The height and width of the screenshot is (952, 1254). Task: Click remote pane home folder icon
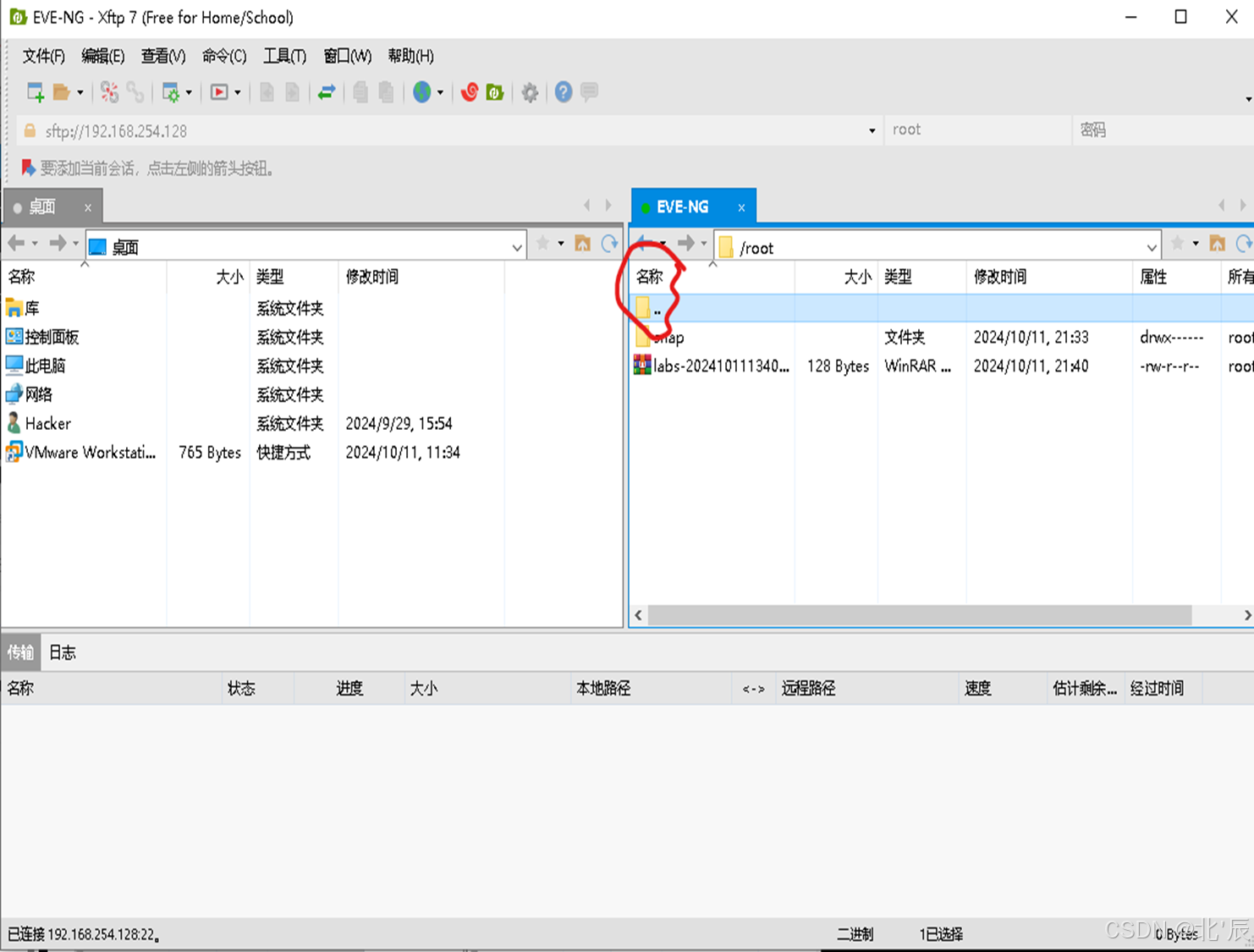tap(1218, 244)
